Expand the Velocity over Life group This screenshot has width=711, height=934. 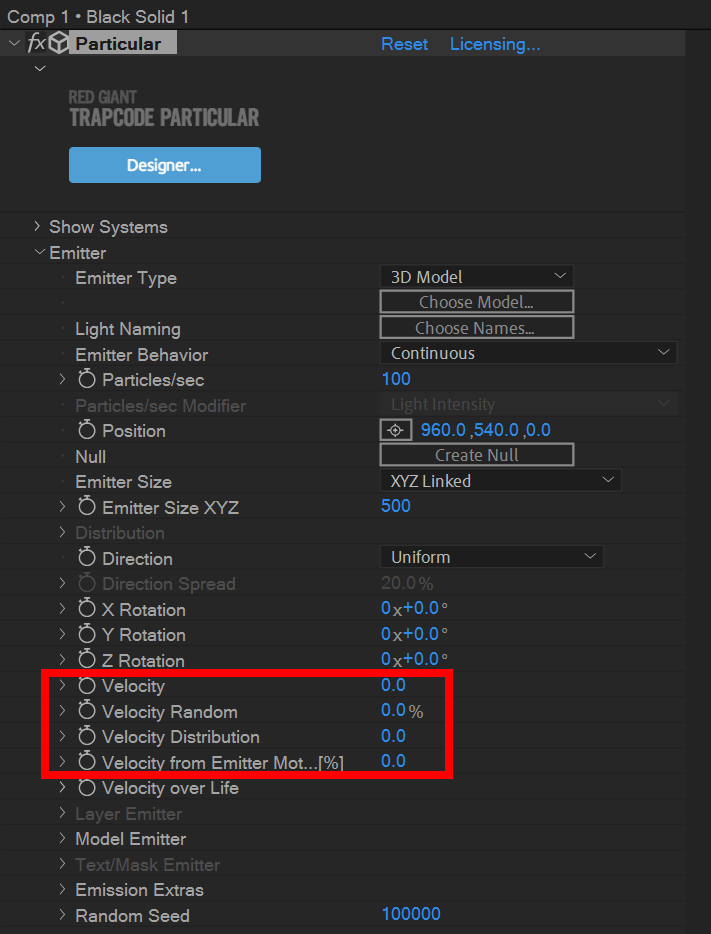(62, 787)
